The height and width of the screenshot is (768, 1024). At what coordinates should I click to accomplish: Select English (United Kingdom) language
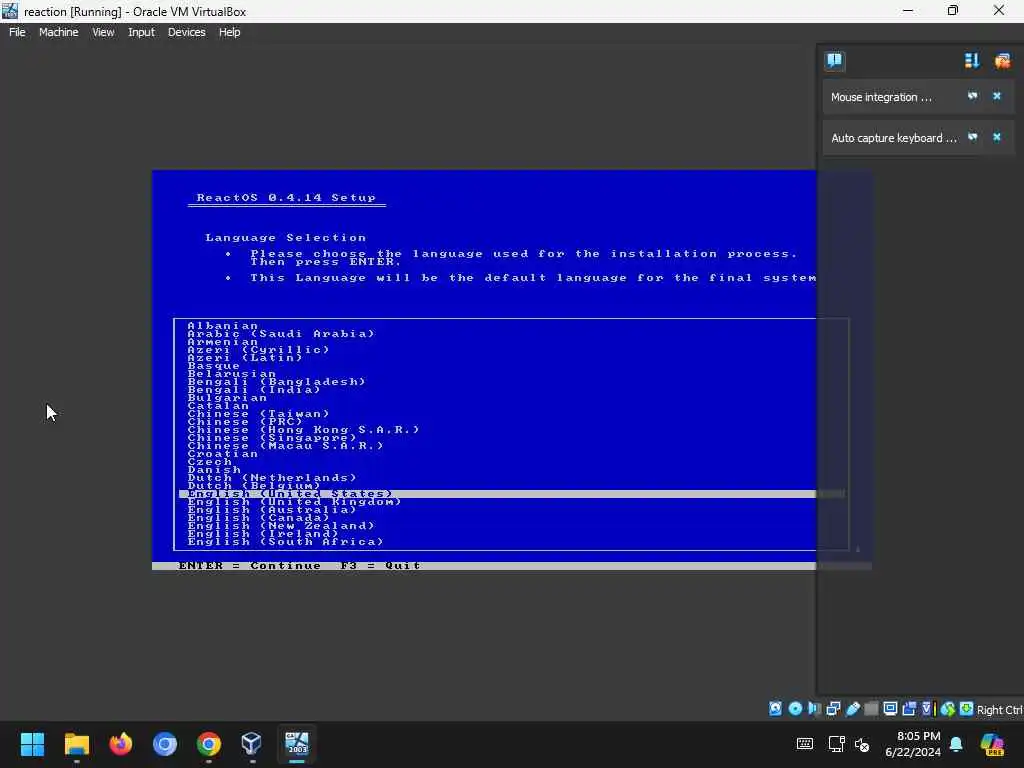pos(294,502)
